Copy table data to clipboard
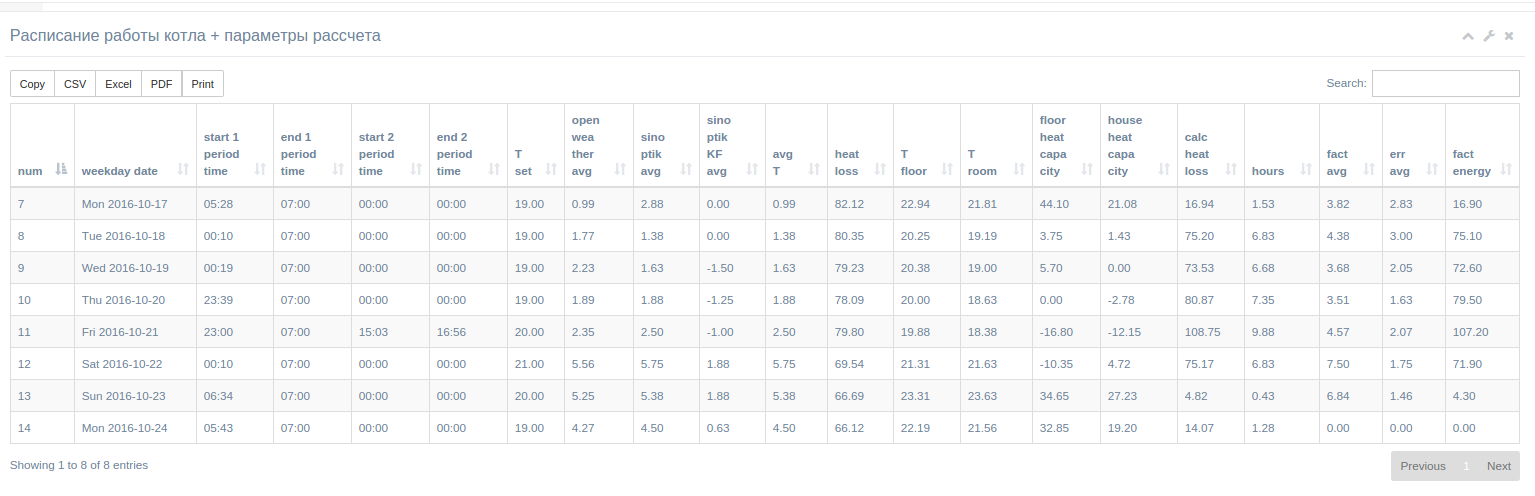Viewport: 1535px width, 496px height. pos(32,84)
